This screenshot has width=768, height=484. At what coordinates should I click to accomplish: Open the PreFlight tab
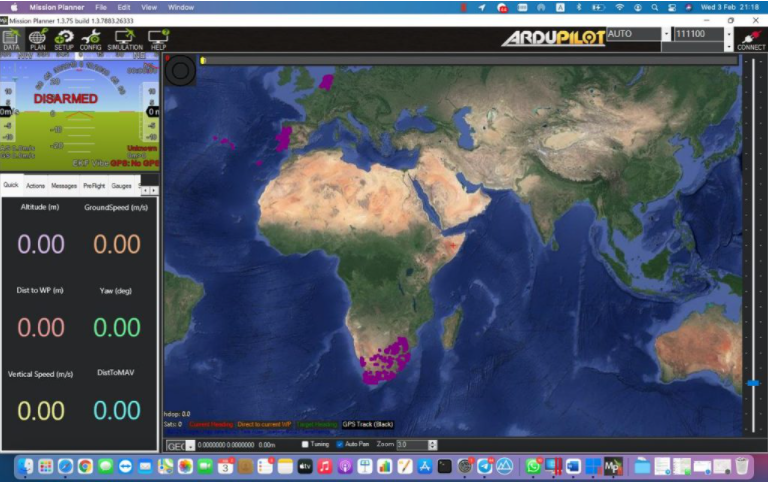pyautogui.click(x=94, y=186)
